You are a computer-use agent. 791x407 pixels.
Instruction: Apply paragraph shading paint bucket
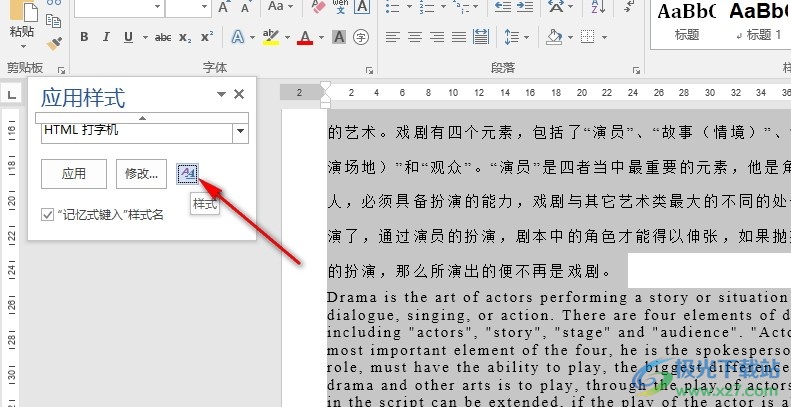pyautogui.click(x=554, y=37)
